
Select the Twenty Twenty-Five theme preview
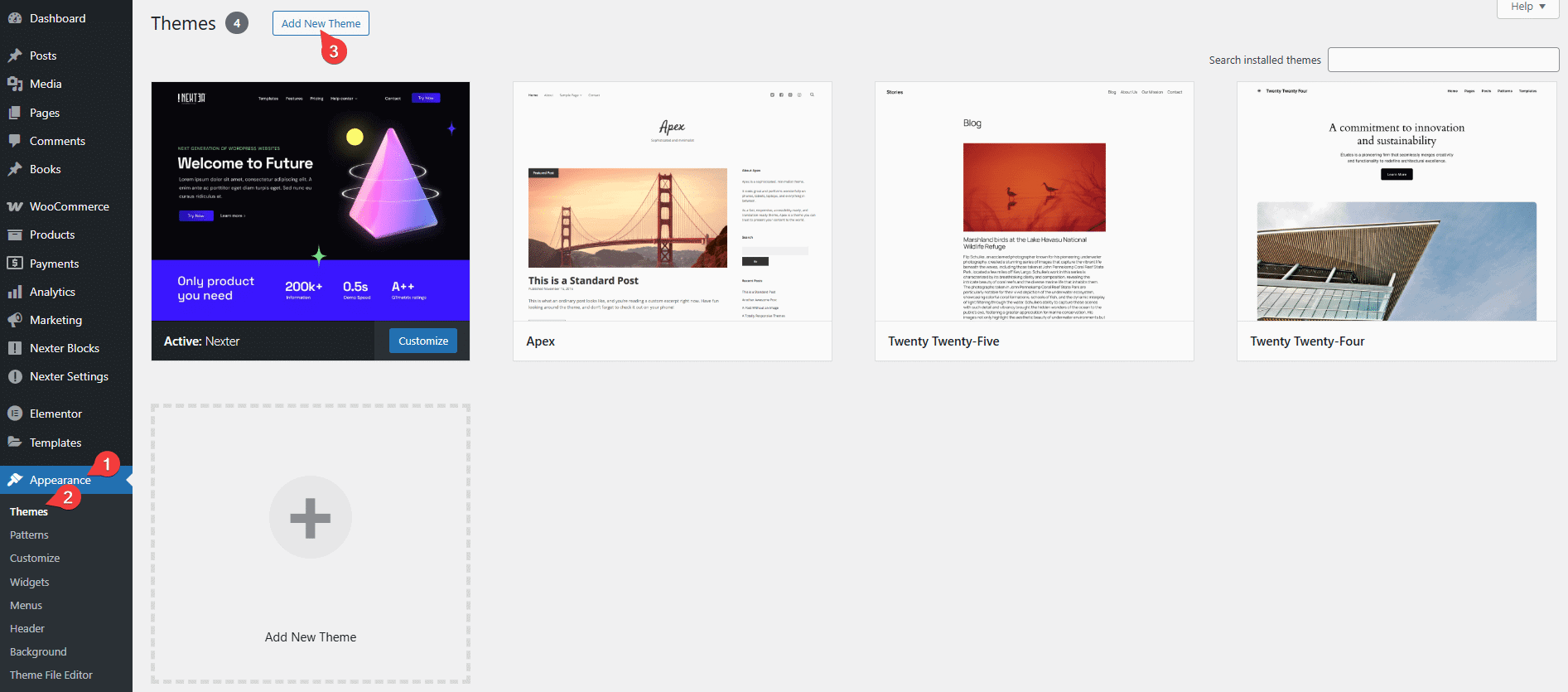point(1034,201)
